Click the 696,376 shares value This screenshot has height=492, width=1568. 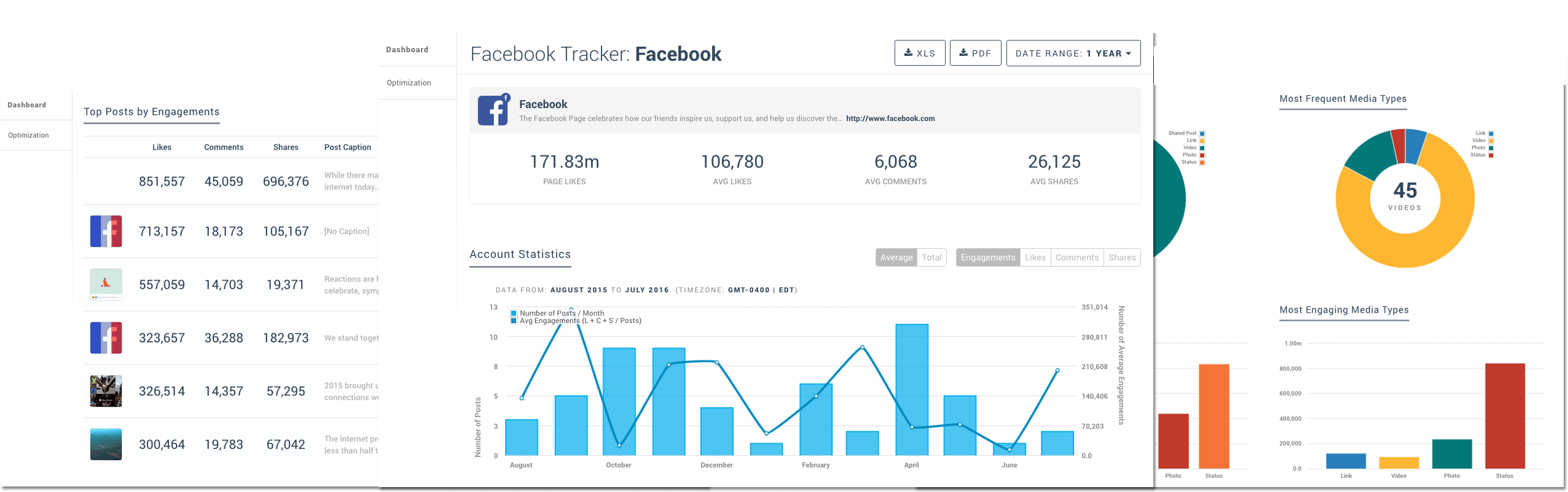pos(286,182)
